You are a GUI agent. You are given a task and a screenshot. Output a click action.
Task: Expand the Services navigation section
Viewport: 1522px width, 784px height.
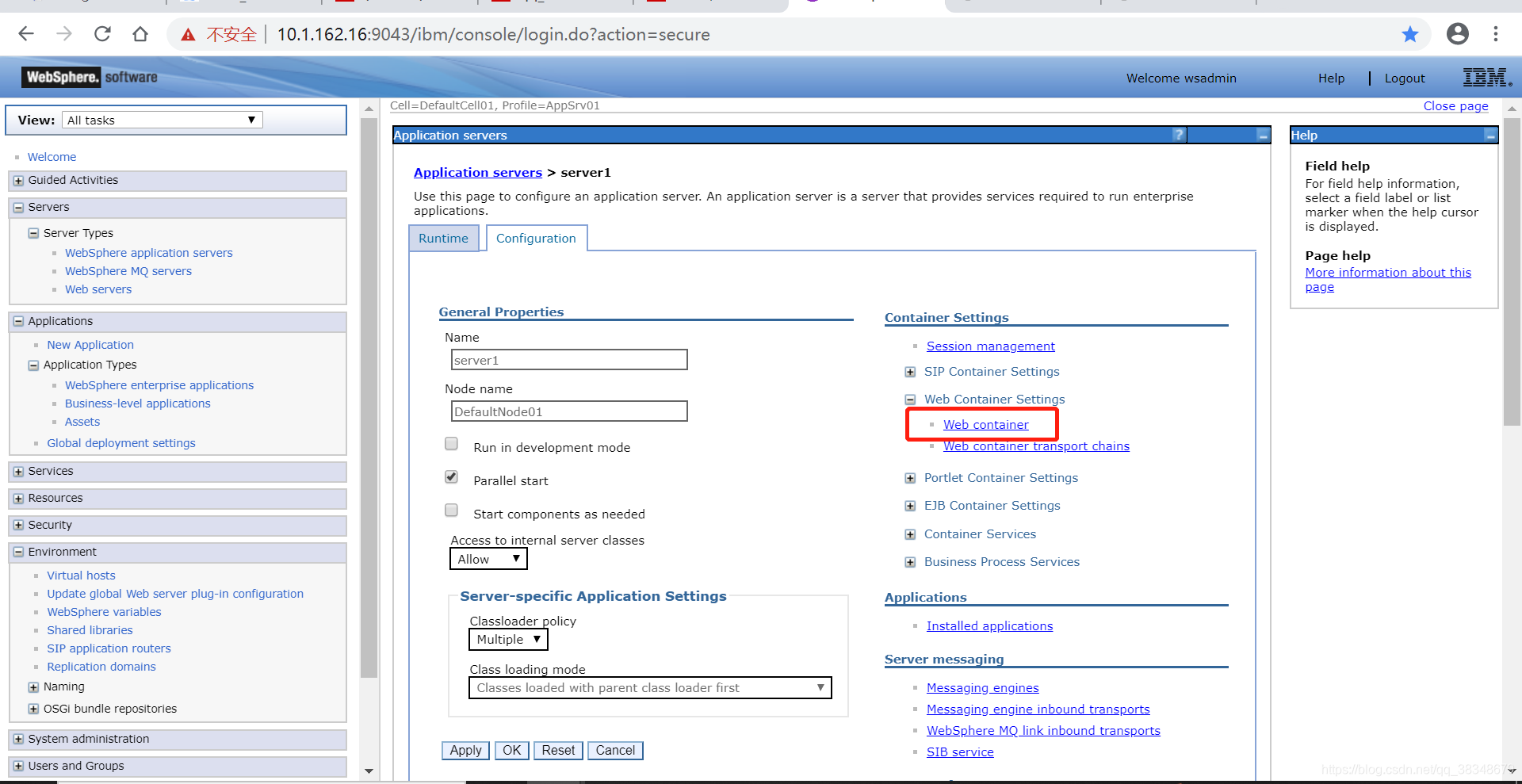[x=18, y=472]
